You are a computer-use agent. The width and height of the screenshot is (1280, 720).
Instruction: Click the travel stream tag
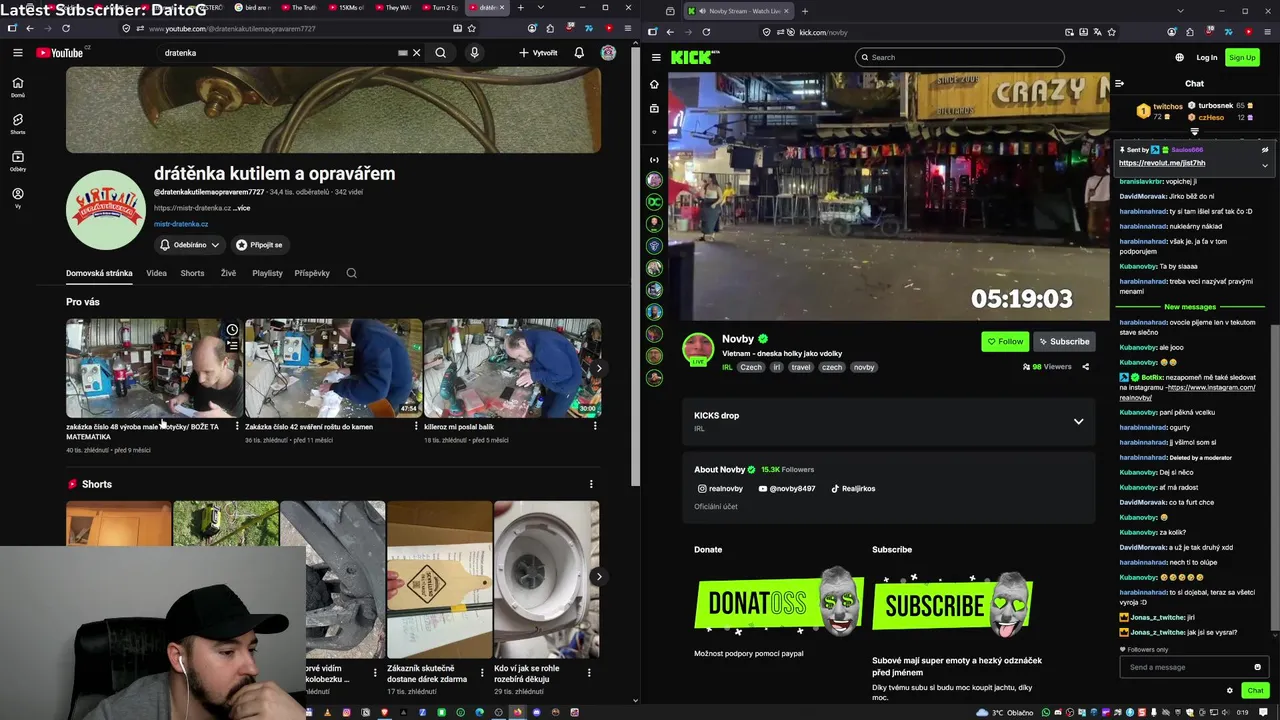tap(801, 367)
